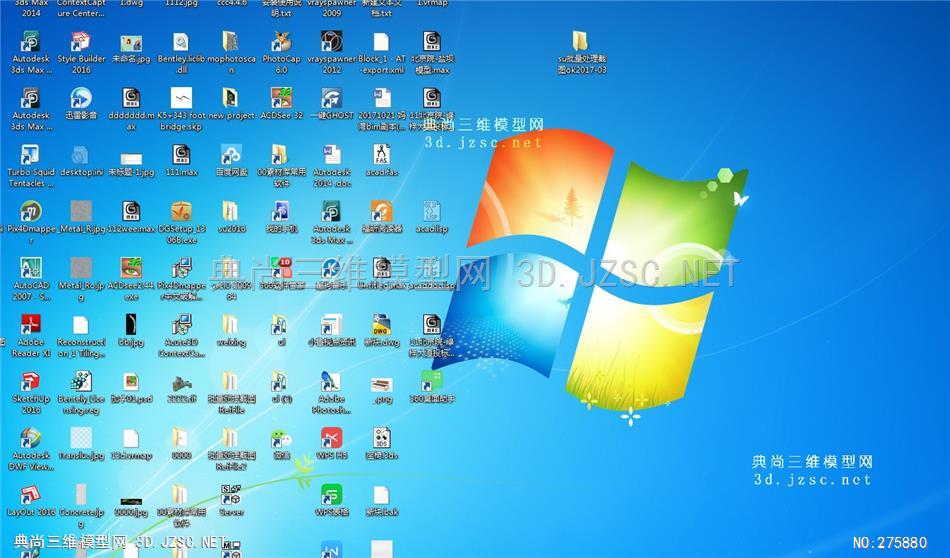This screenshot has width=950, height=558.
Task: Open the Turbo Squid Tentacles shortcut
Action: point(30,155)
